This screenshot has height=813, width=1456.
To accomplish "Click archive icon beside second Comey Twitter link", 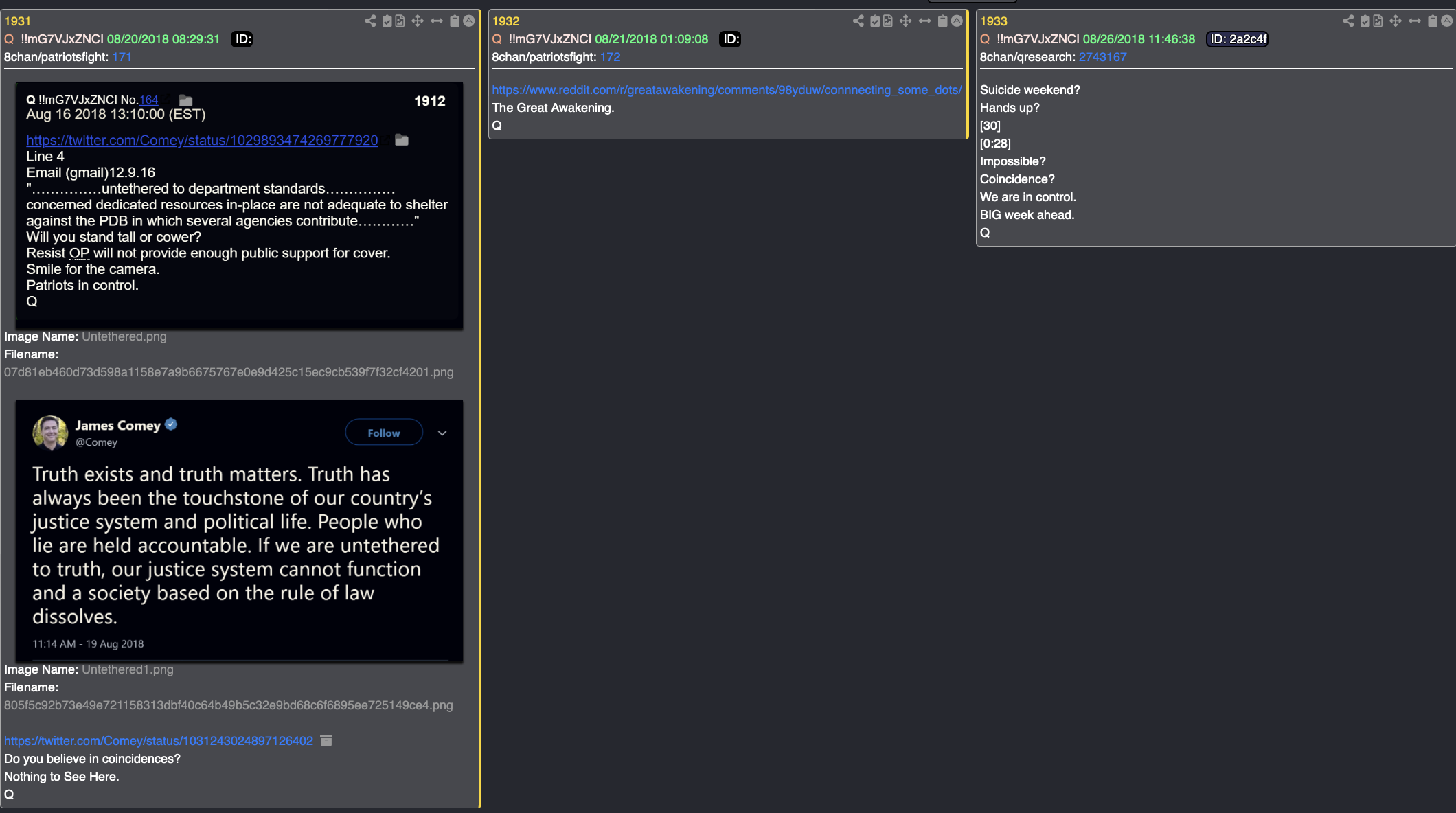I will 326,740.
